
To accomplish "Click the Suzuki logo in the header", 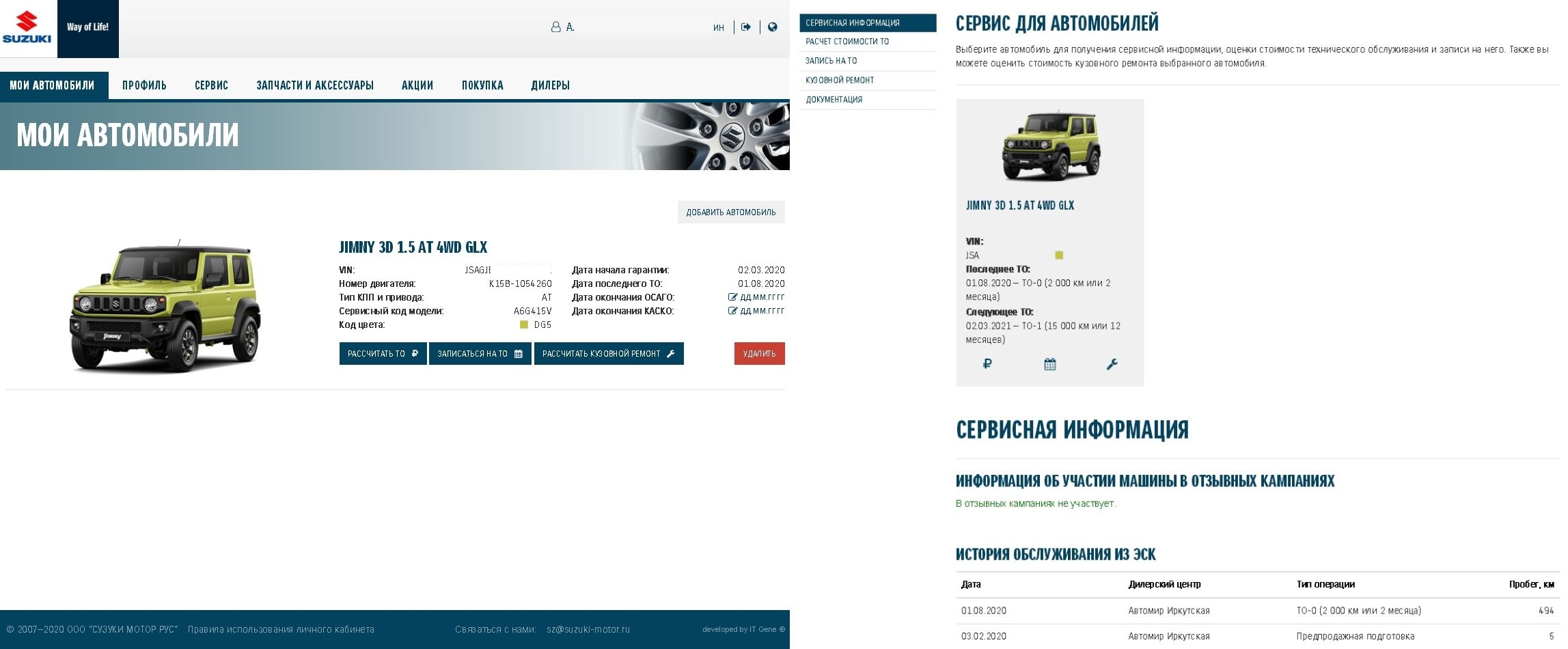I will (x=28, y=28).
